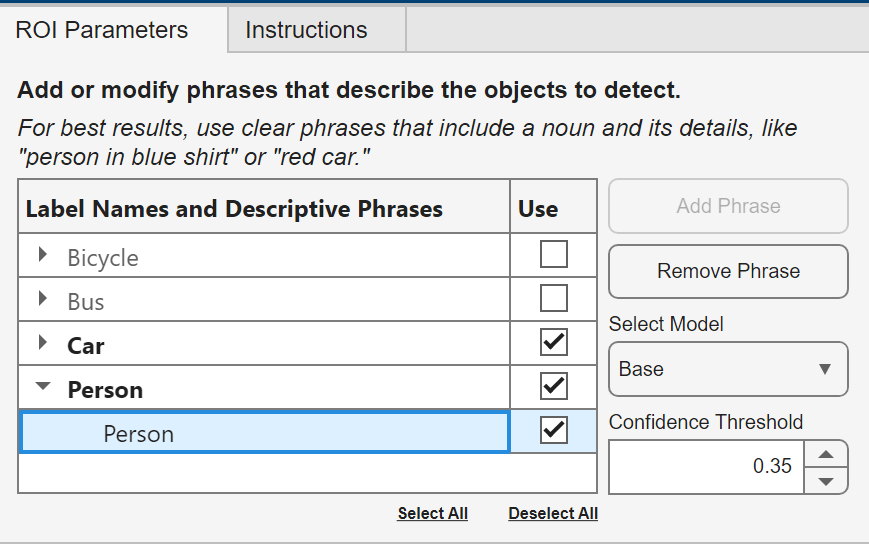869x544 pixels.
Task: Click the Select All link
Action: (x=432, y=514)
